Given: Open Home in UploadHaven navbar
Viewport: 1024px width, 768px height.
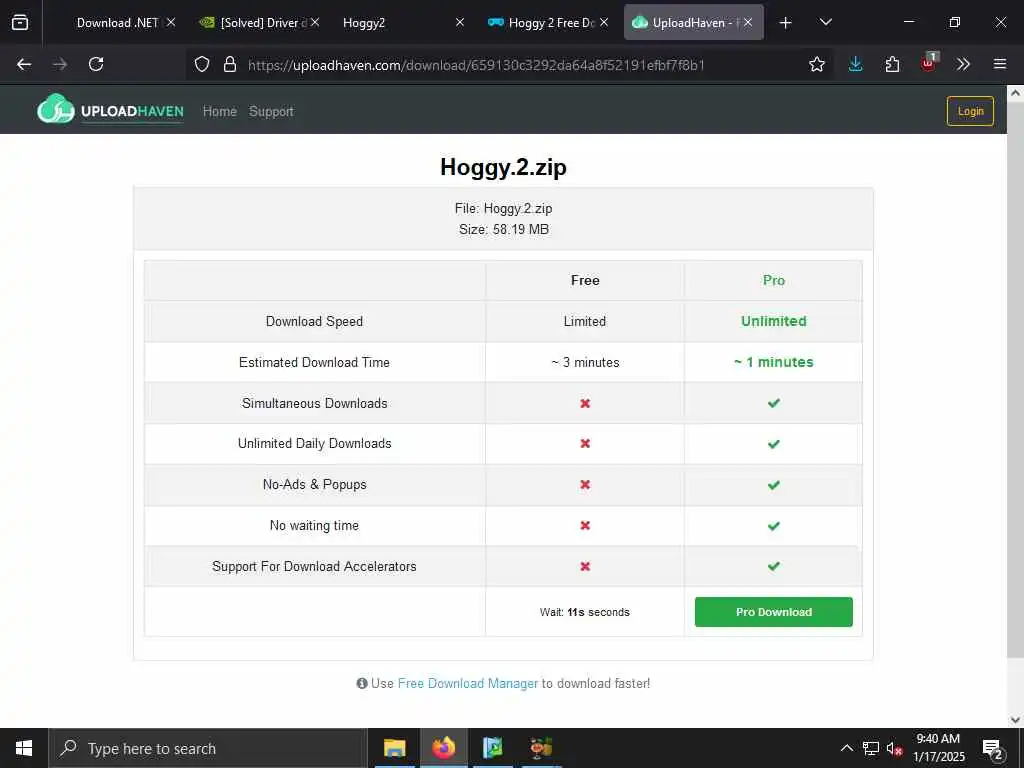Looking at the screenshot, I should [219, 111].
